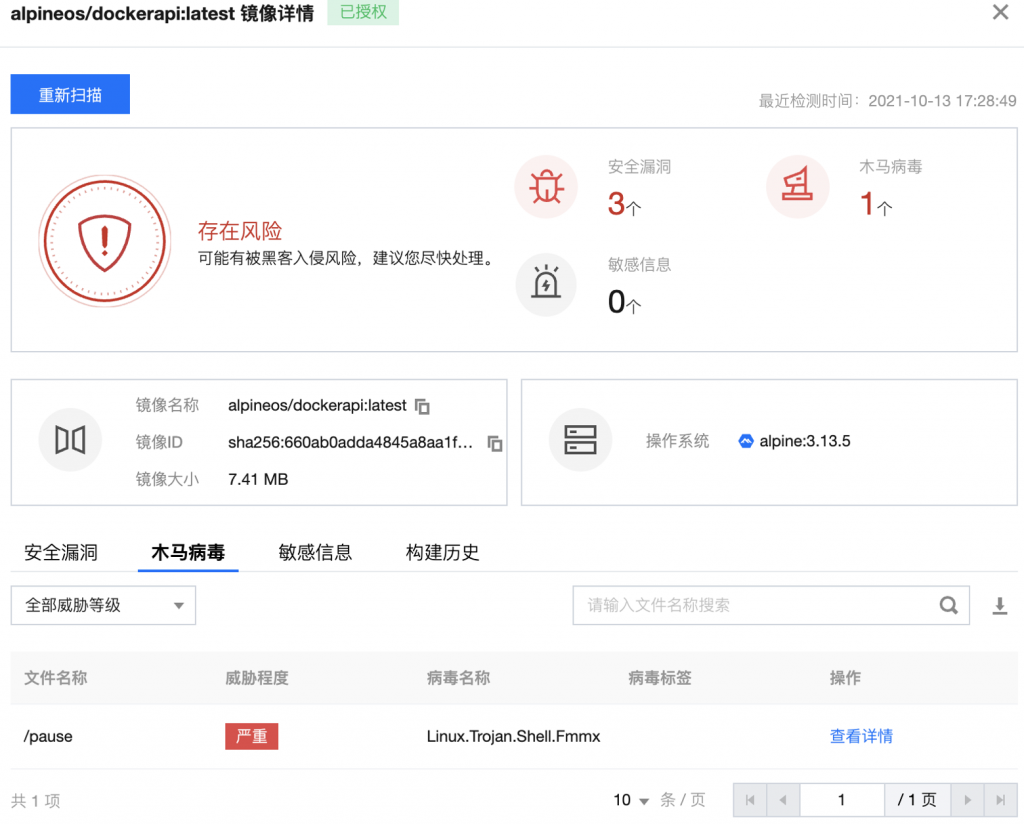1024x824 pixels.
Task: Open the 敏感信息 tab
Action: [315, 552]
